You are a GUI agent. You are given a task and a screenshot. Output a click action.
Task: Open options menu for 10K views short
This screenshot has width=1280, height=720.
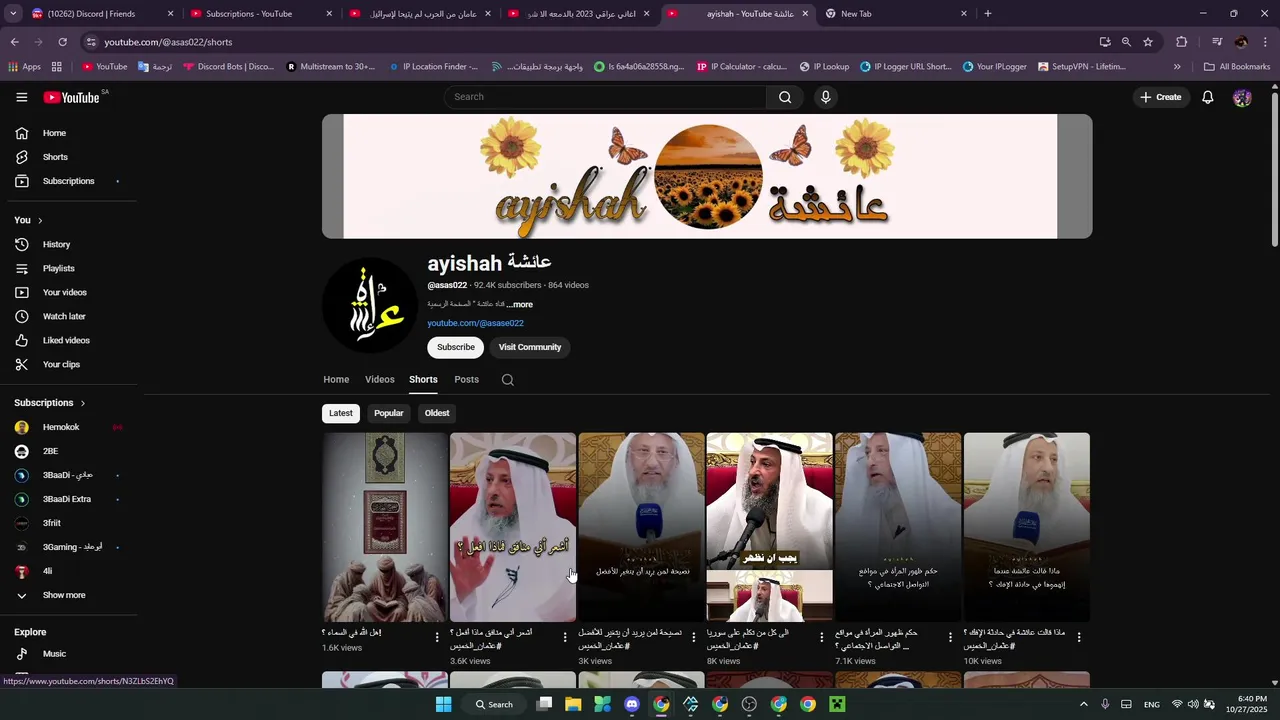coord(1078,637)
